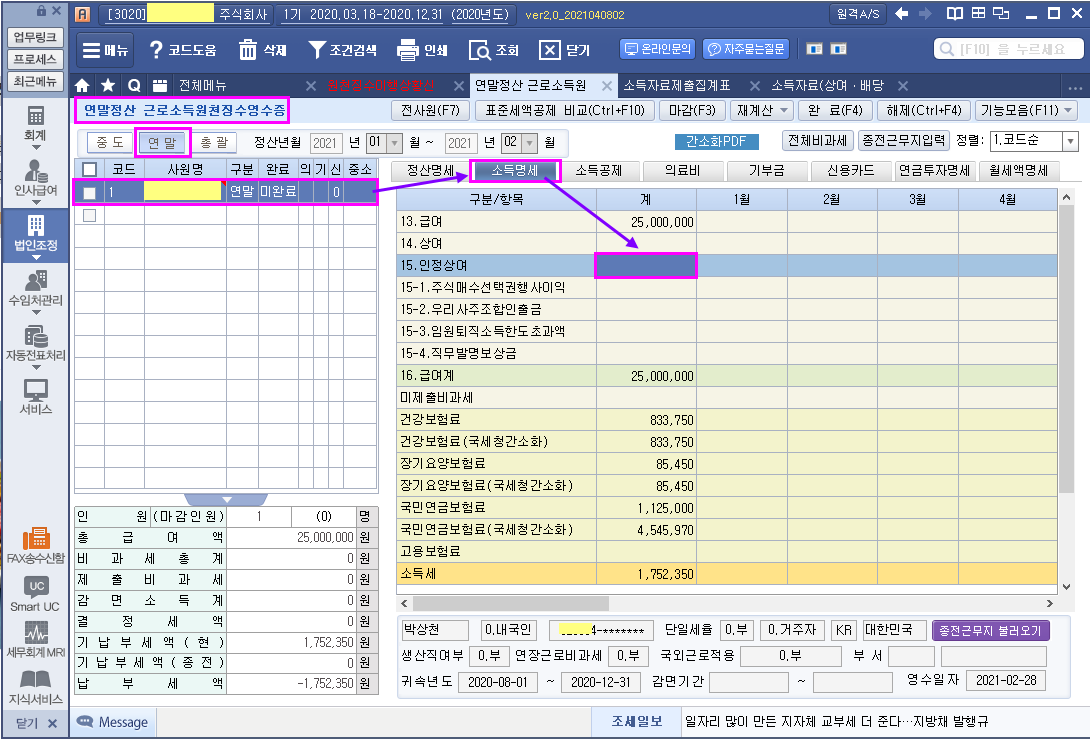1090x739 pixels.
Task: Tick the checkbox for employee code 1
Action: coord(90,192)
